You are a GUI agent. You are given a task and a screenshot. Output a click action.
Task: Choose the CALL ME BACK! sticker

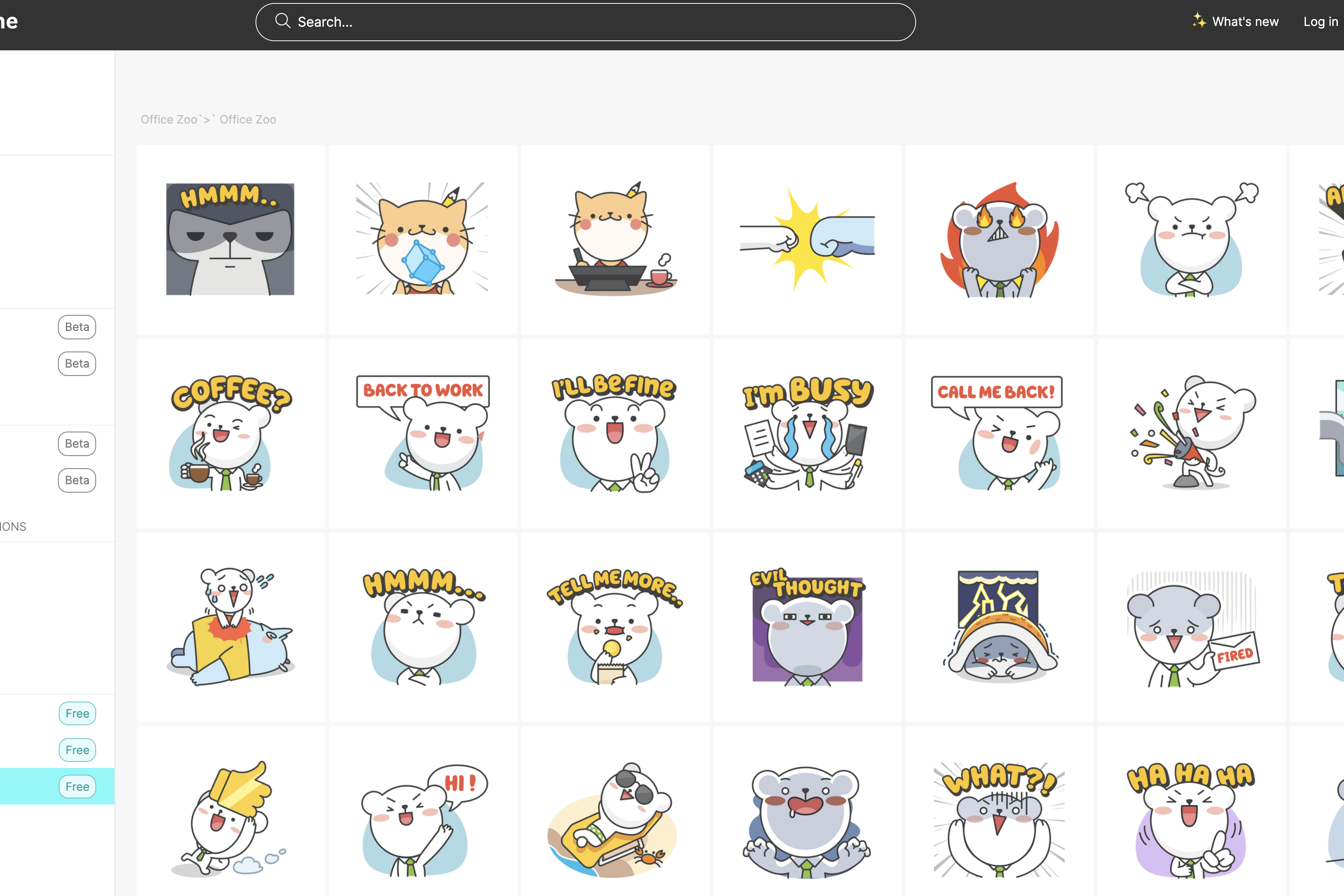tap(999, 433)
